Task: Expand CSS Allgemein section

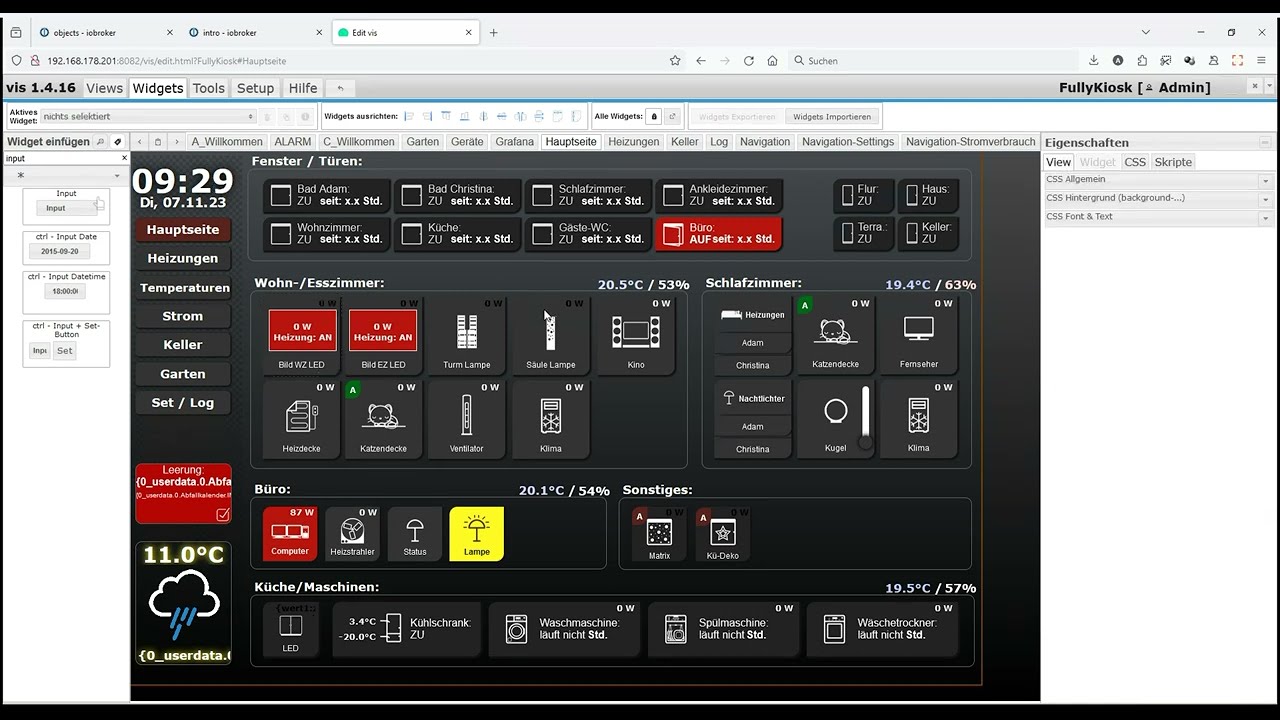Action: [x=1158, y=180]
